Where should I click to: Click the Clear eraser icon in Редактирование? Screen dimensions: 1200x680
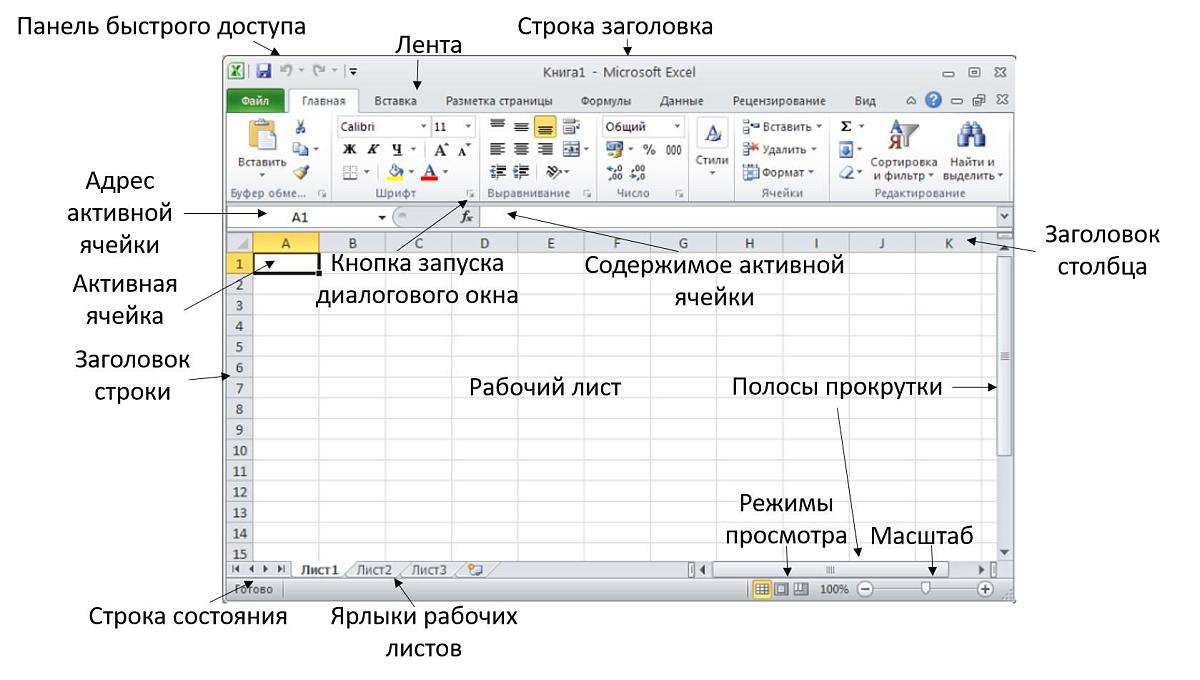coord(846,172)
